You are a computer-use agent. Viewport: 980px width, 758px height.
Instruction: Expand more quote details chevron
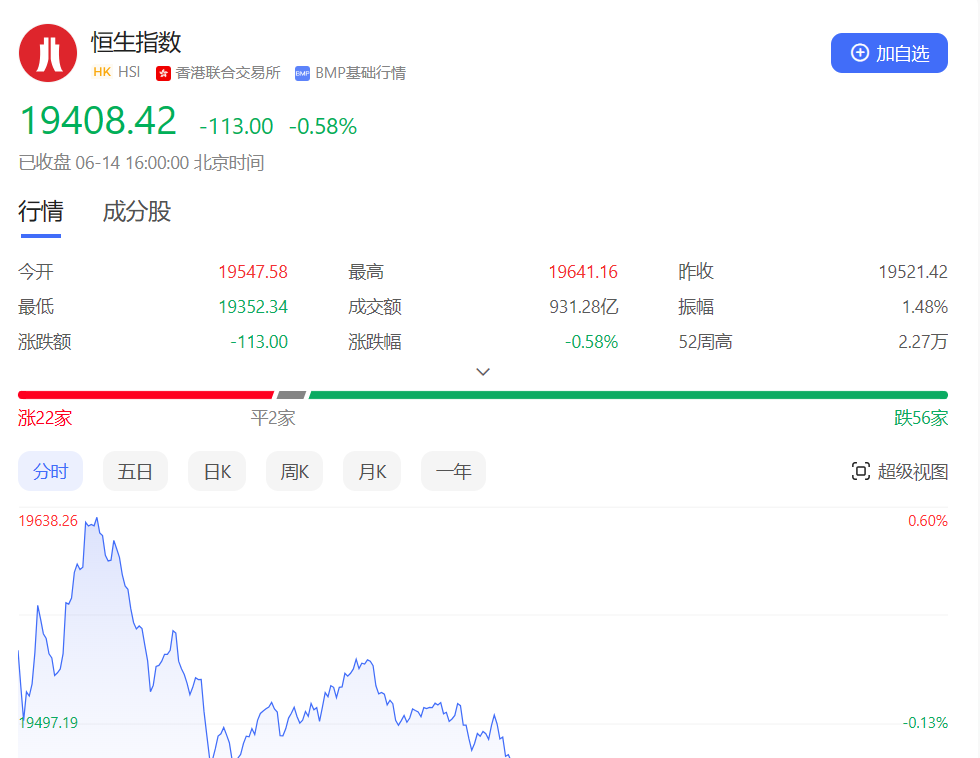click(x=483, y=371)
